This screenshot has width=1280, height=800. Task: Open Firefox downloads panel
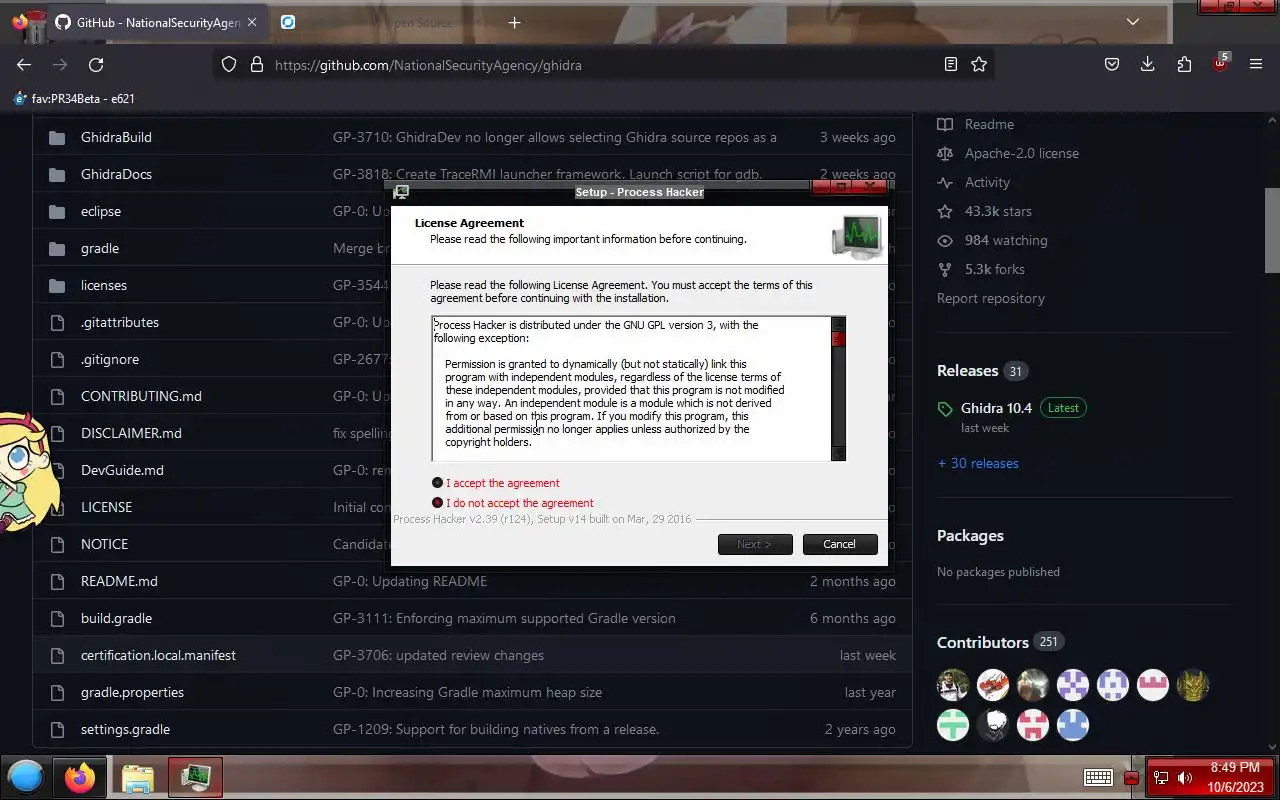[x=1148, y=65]
